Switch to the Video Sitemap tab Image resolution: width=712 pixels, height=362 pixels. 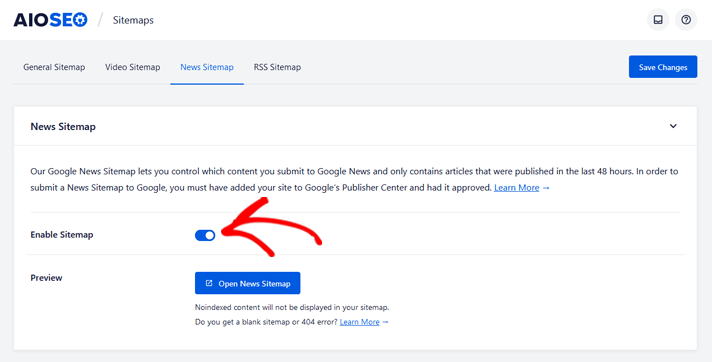pyautogui.click(x=133, y=67)
